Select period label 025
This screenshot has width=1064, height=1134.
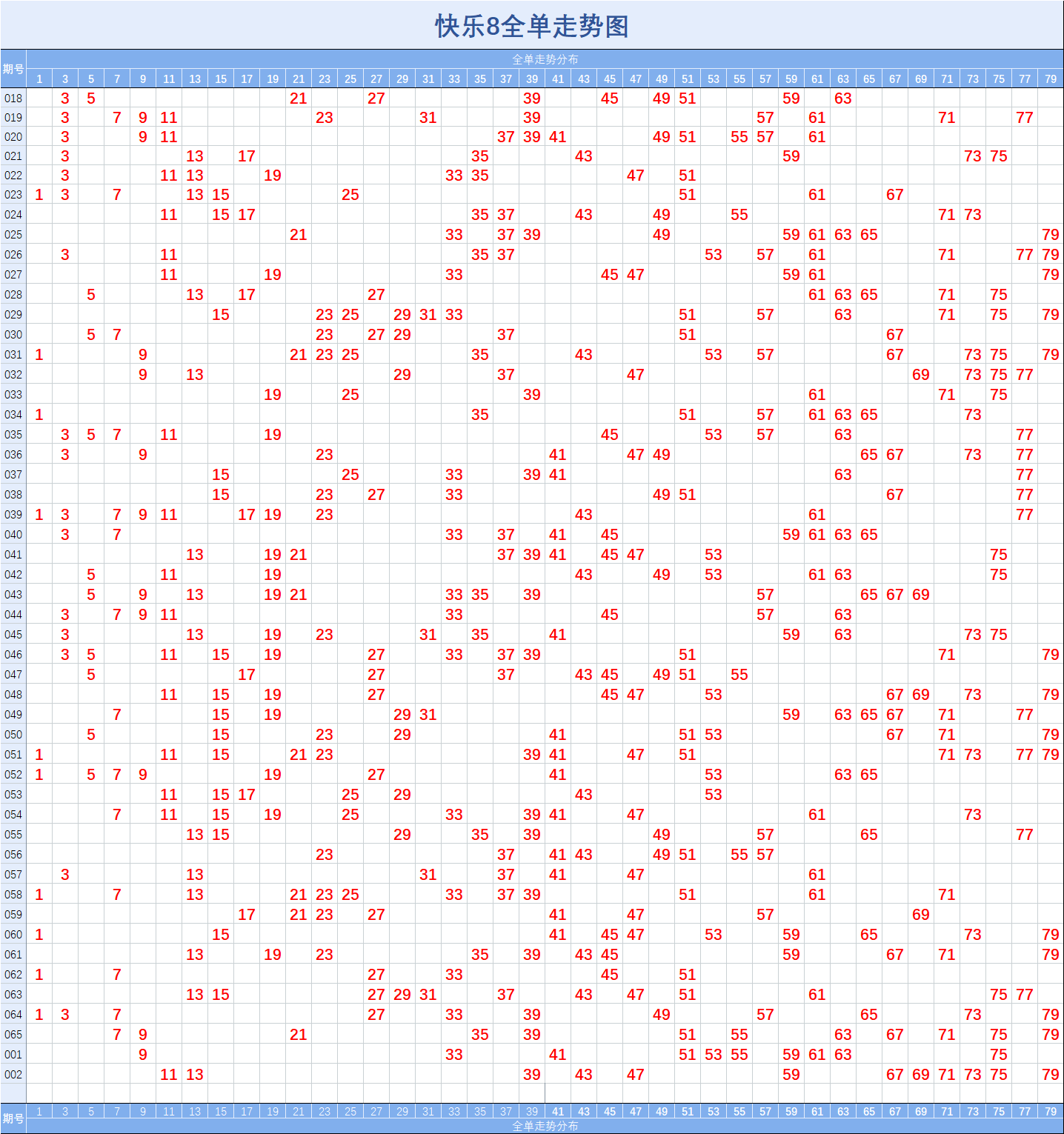(13, 234)
